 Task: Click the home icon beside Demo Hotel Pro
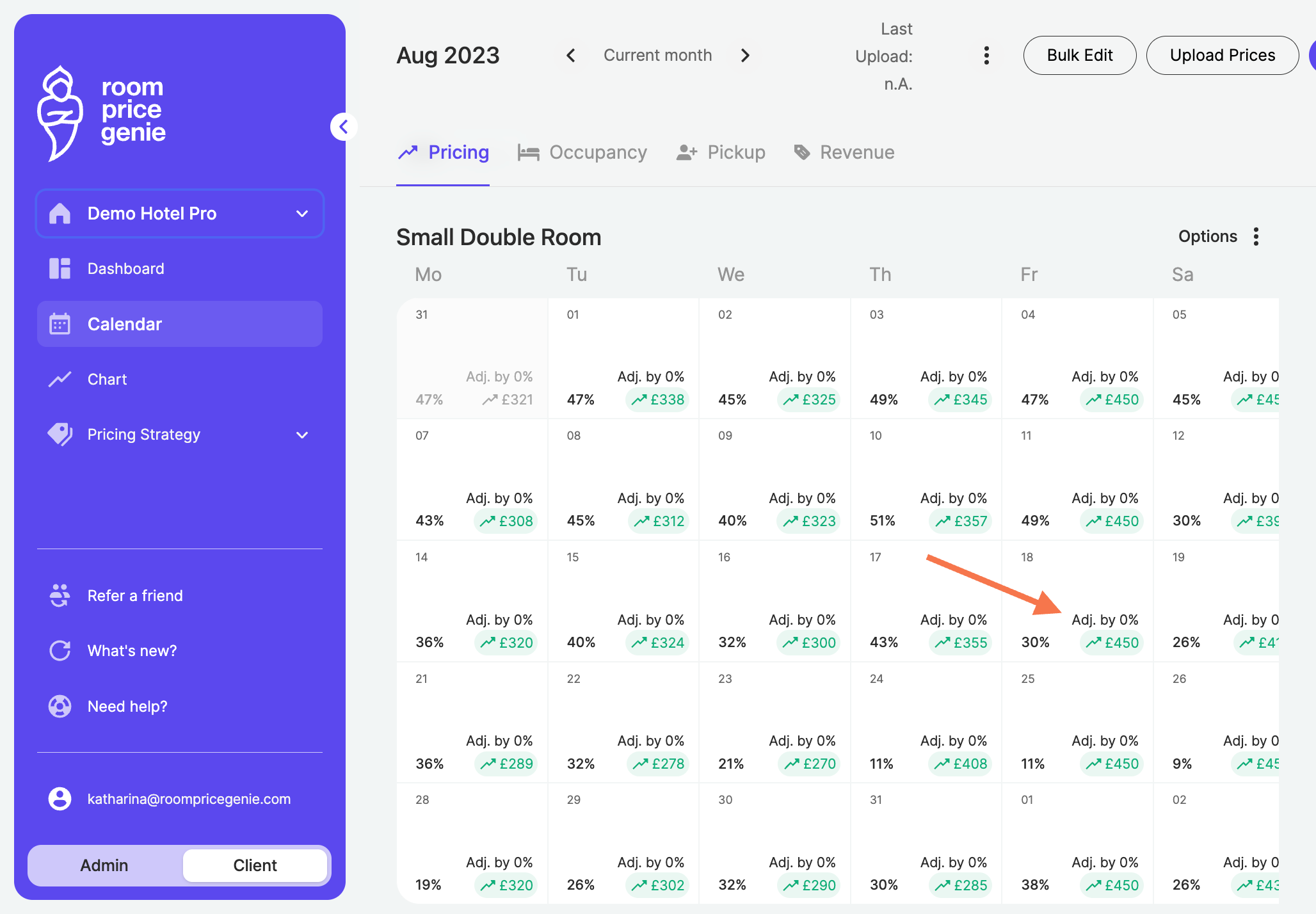click(x=60, y=213)
